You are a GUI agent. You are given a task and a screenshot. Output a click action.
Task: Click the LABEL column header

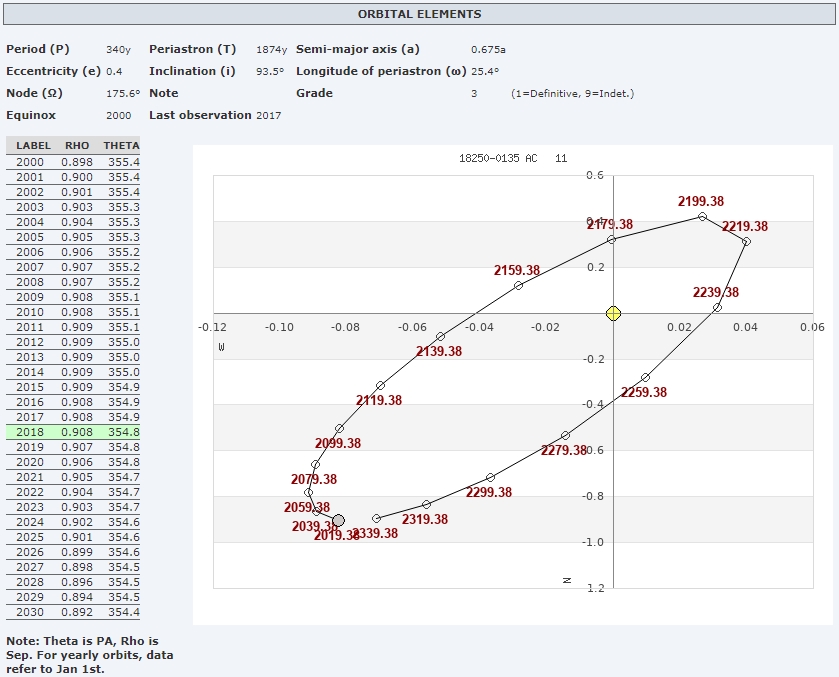tap(33, 146)
